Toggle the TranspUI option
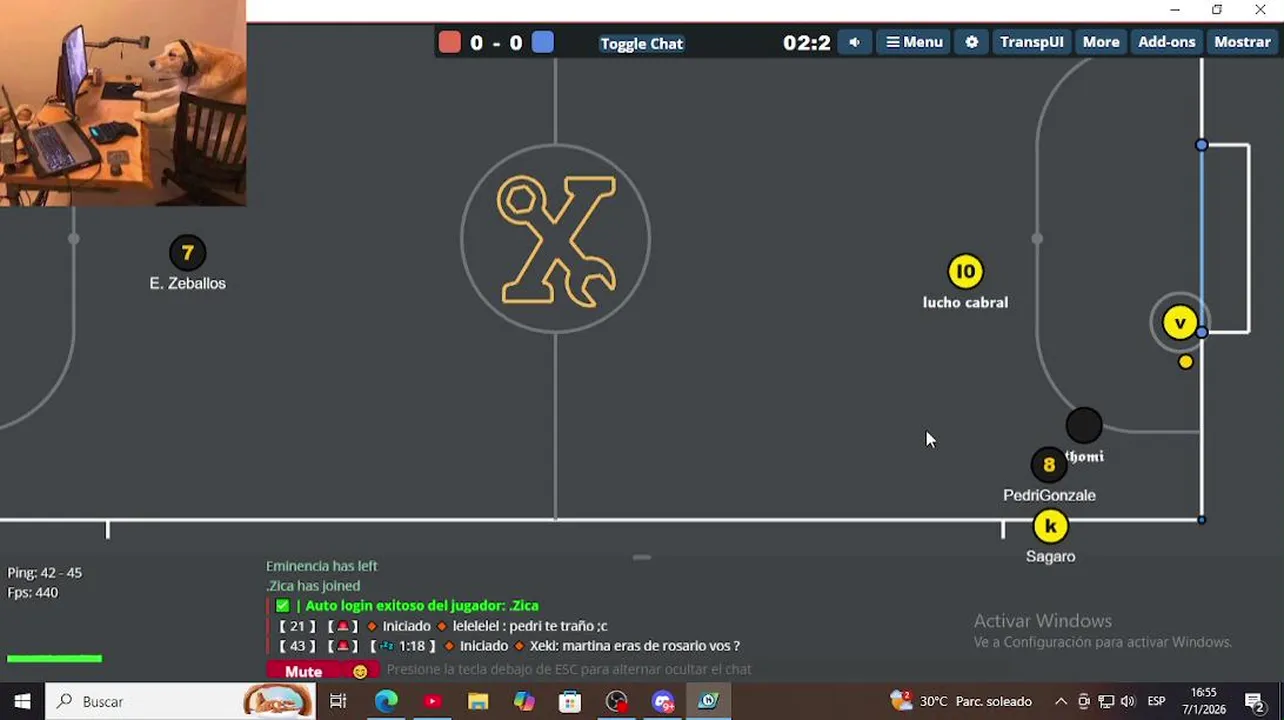Viewport: 1284px width, 720px height. point(1031,42)
